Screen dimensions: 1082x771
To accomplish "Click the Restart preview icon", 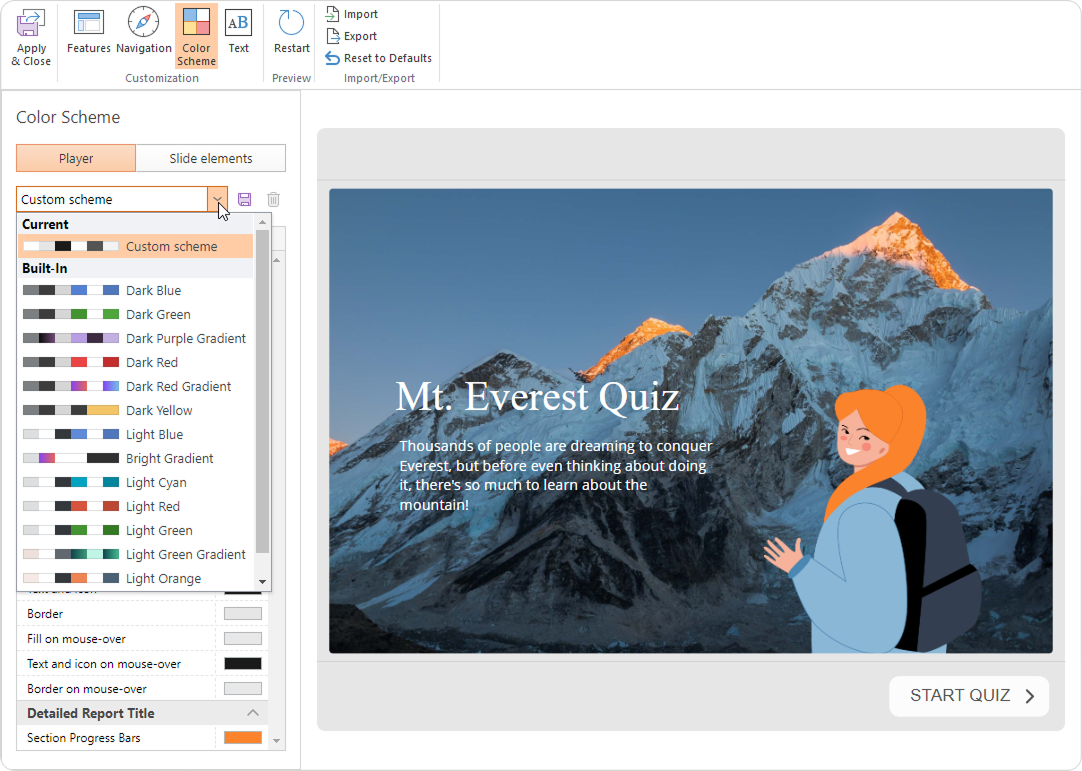I will click(x=291, y=24).
